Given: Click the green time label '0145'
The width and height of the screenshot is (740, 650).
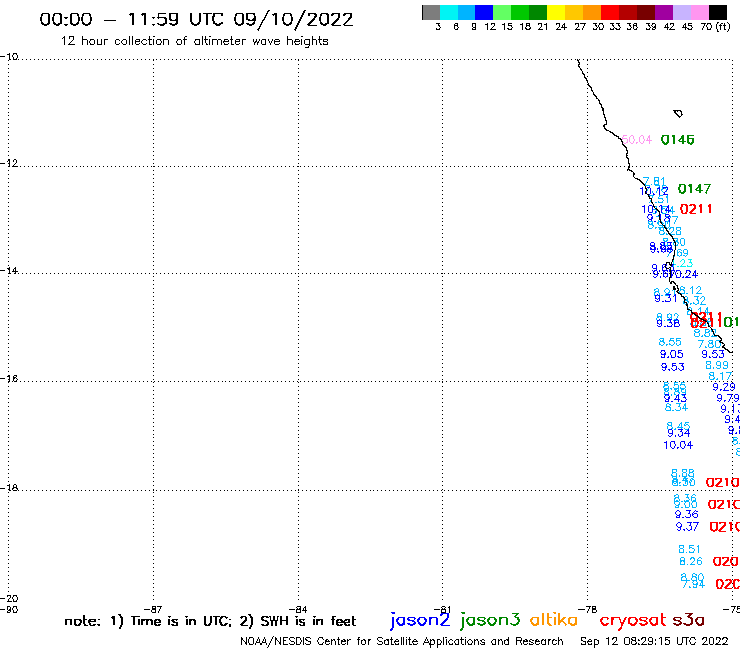Looking at the screenshot, I should pyautogui.click(x=677, y=140).
